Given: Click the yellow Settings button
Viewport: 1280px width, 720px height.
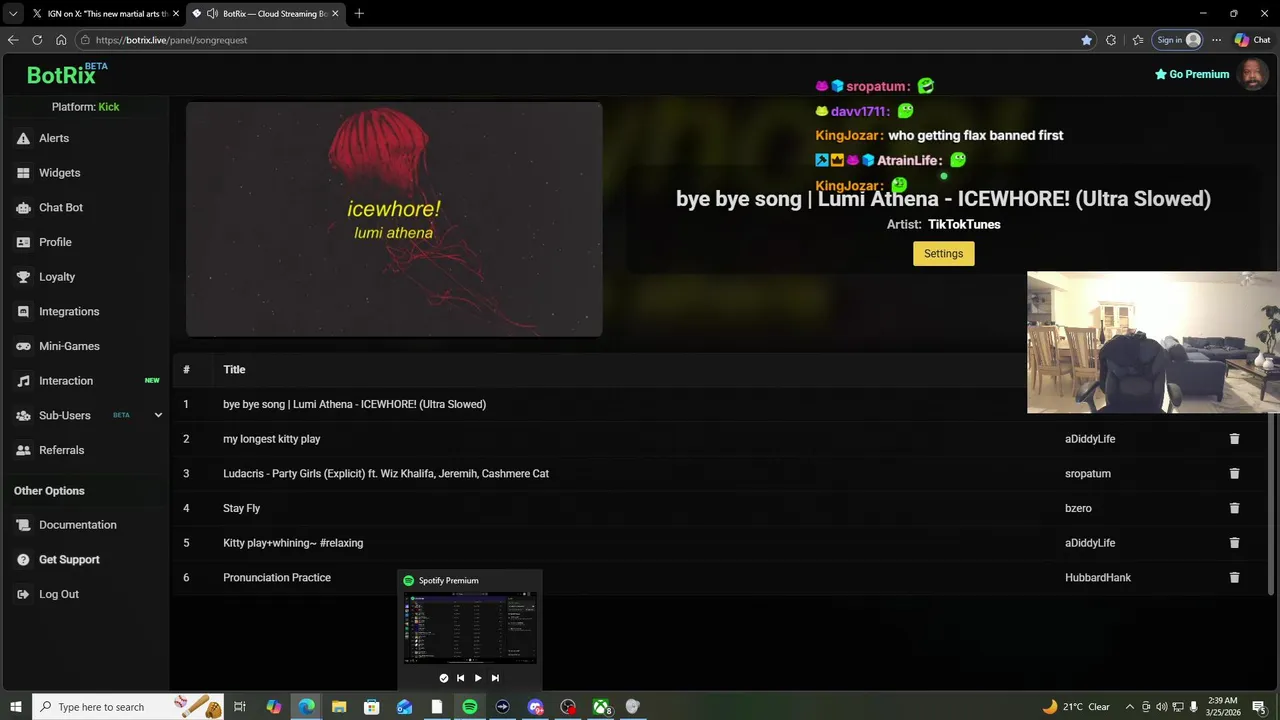Looking at the screenshot, I should point(943,254).
